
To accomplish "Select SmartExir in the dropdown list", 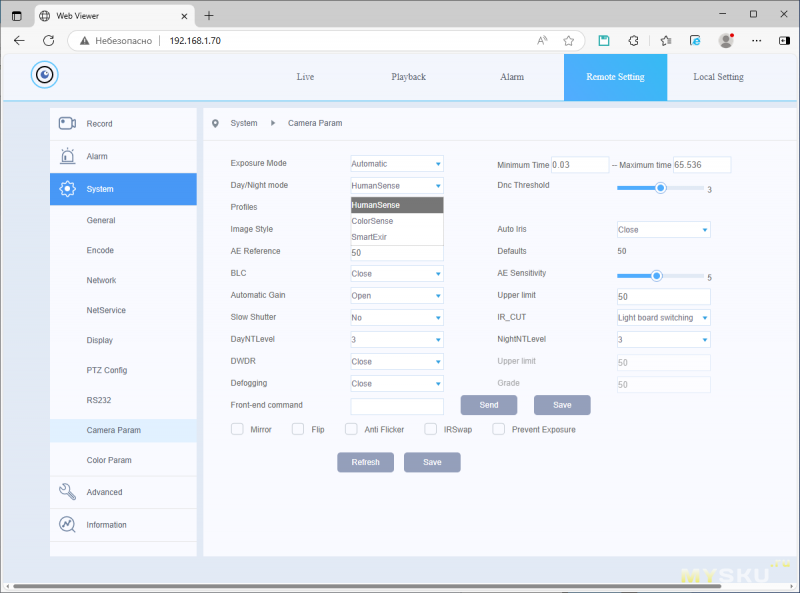I will (x=397, y=237).
